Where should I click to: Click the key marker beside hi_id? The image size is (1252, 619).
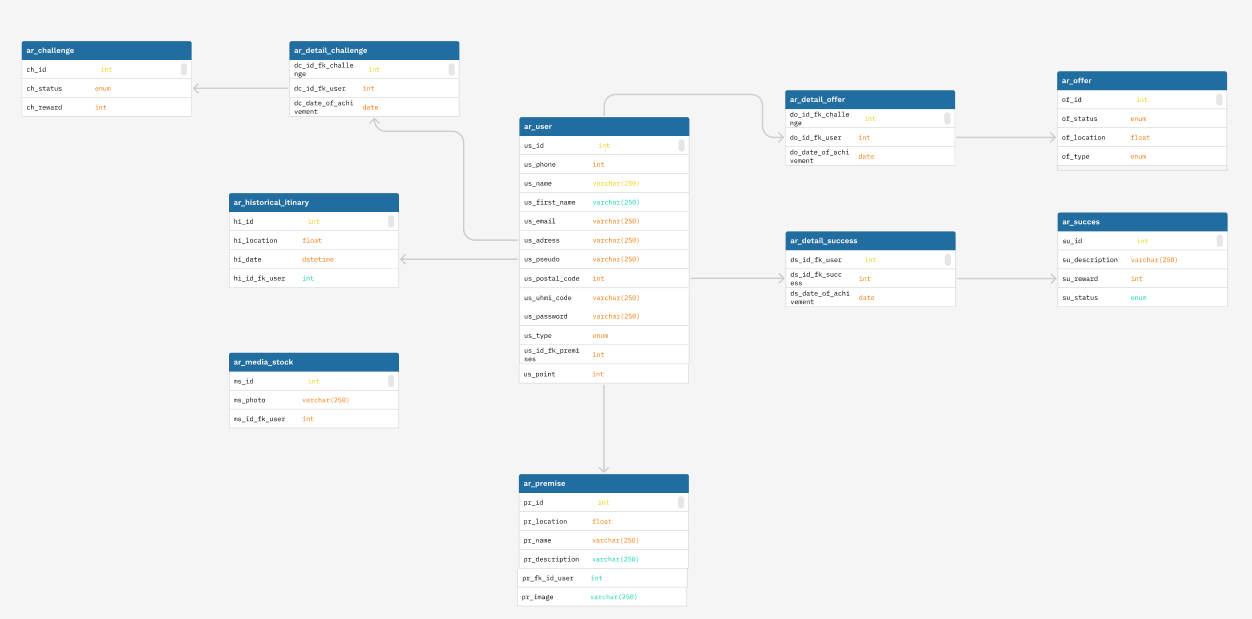(x=391, y=222)
